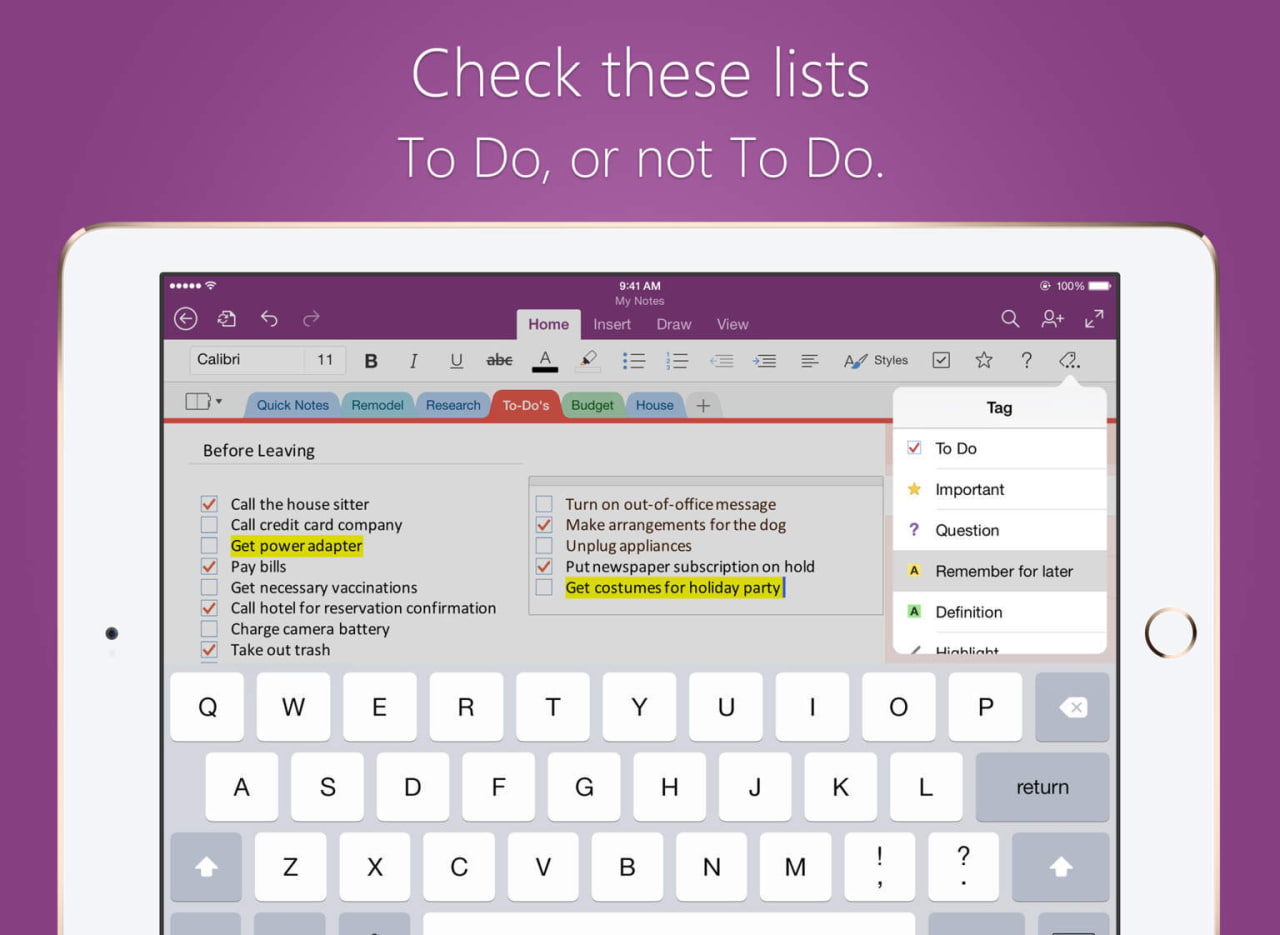Viewport: 1280px width, 935px height.
Task: Select the Important tag
Action: pyautogui.click(x=1000, y=489)
